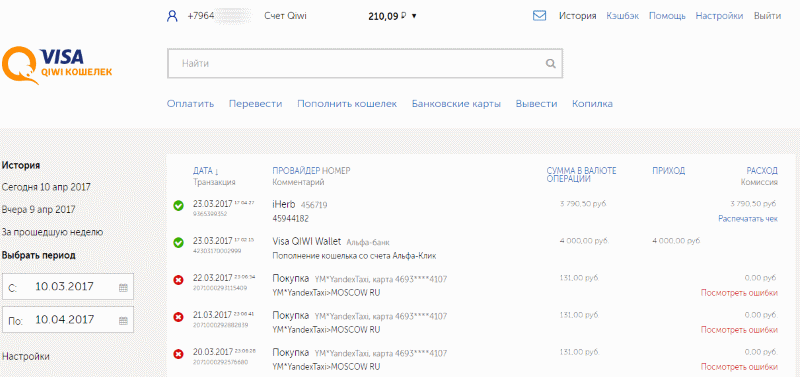Viewport: 800px width, 377px height.
Task: Click the user profile icon
Action: click(x=172, y=16)
